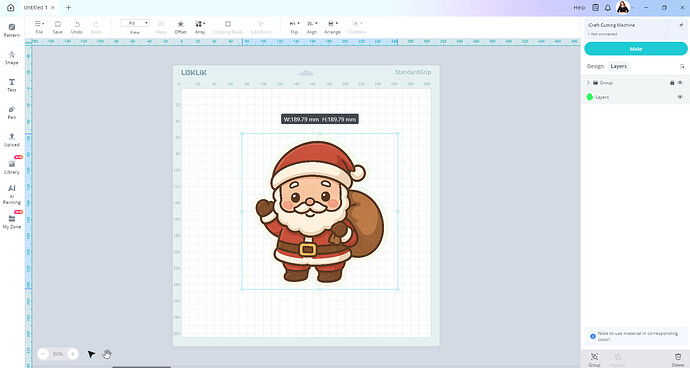This screenshot has width=690, height=368.
Task: Click the Group icon at the panel bottom
Action: point(595,359)
